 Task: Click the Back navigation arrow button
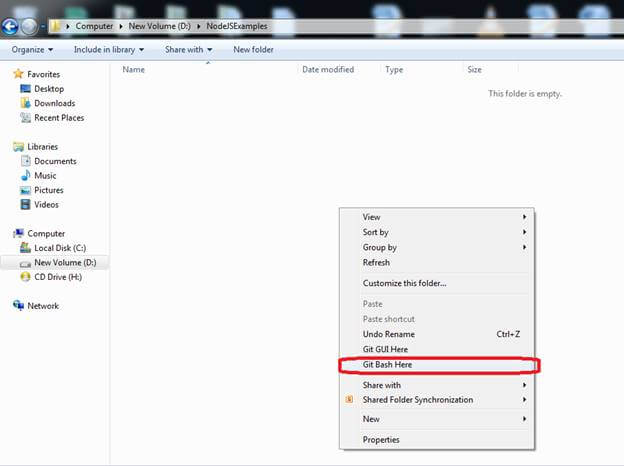tap(10, 27)
